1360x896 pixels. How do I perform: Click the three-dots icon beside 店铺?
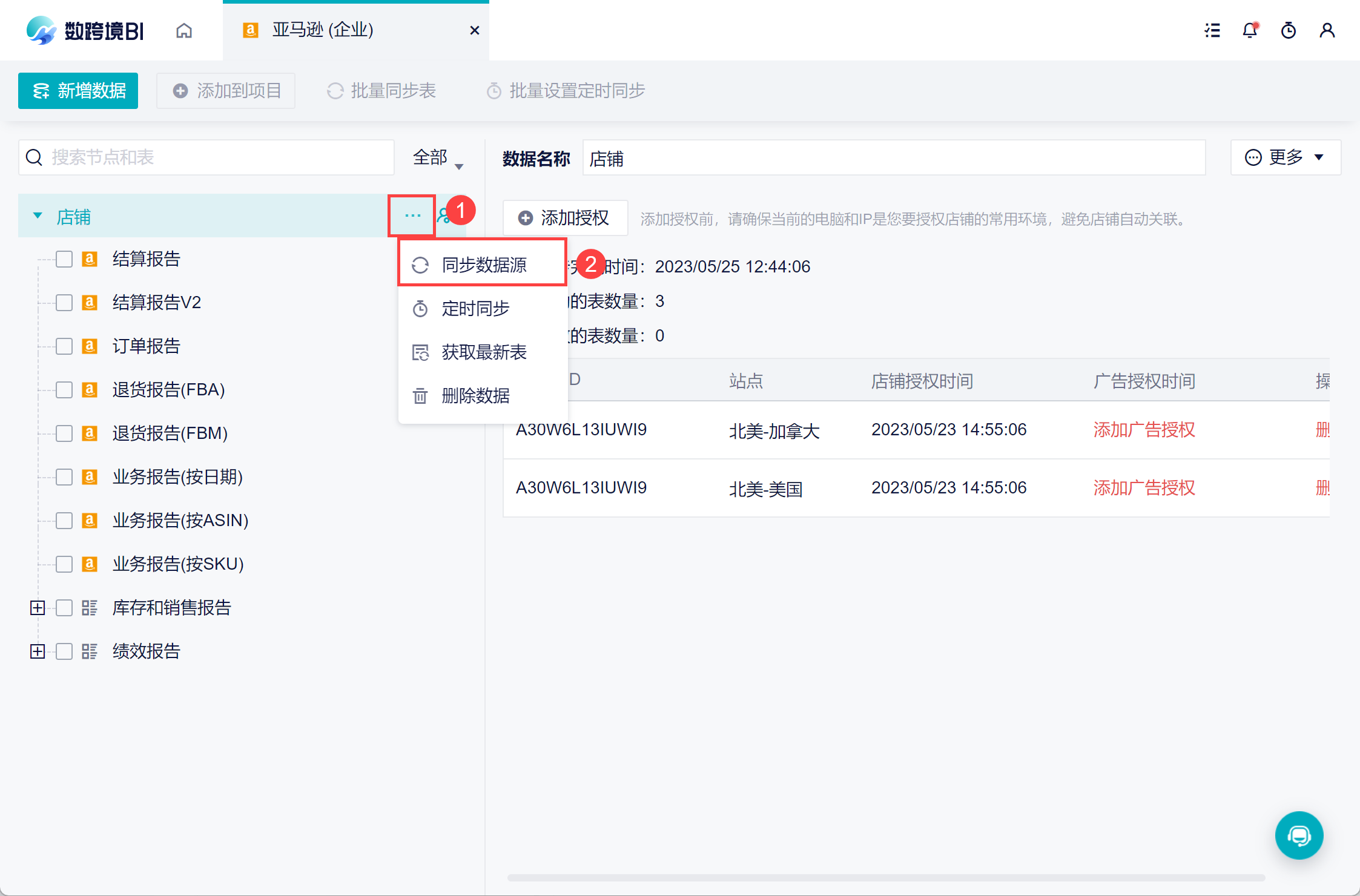412,216
